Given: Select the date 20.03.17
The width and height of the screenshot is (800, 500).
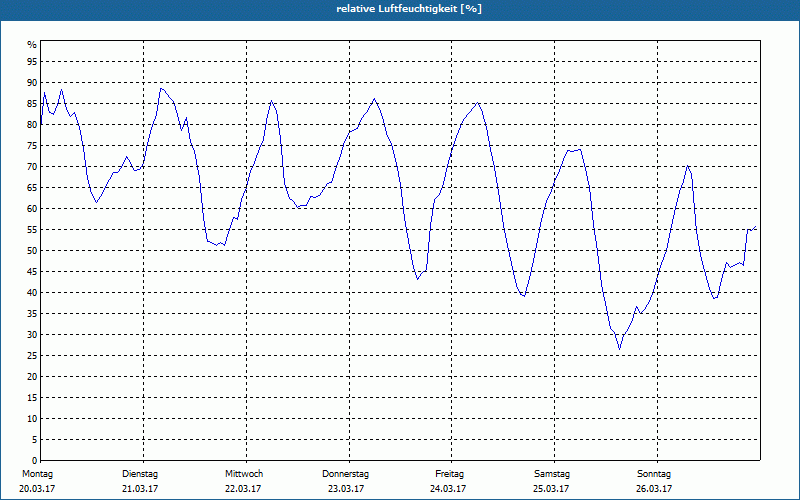Looking at the screenshot, I should coord(37,489).
